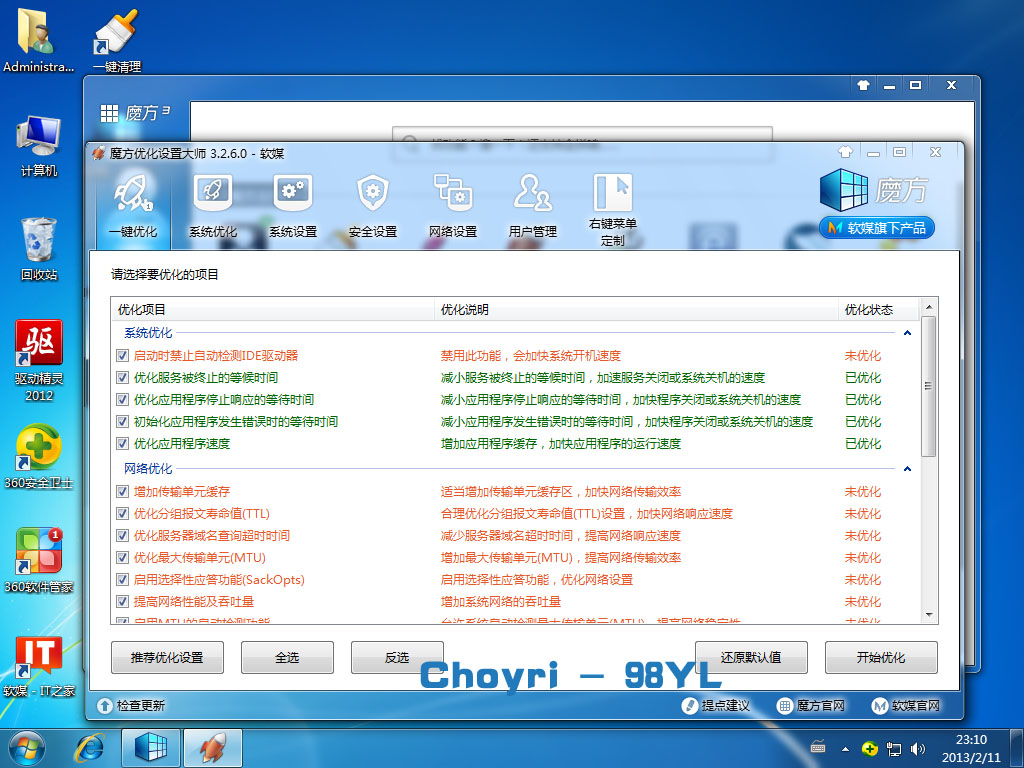Open the 系统优化 rocket disk icon
Screen dimensions: 1024x768
coord(212,192)
